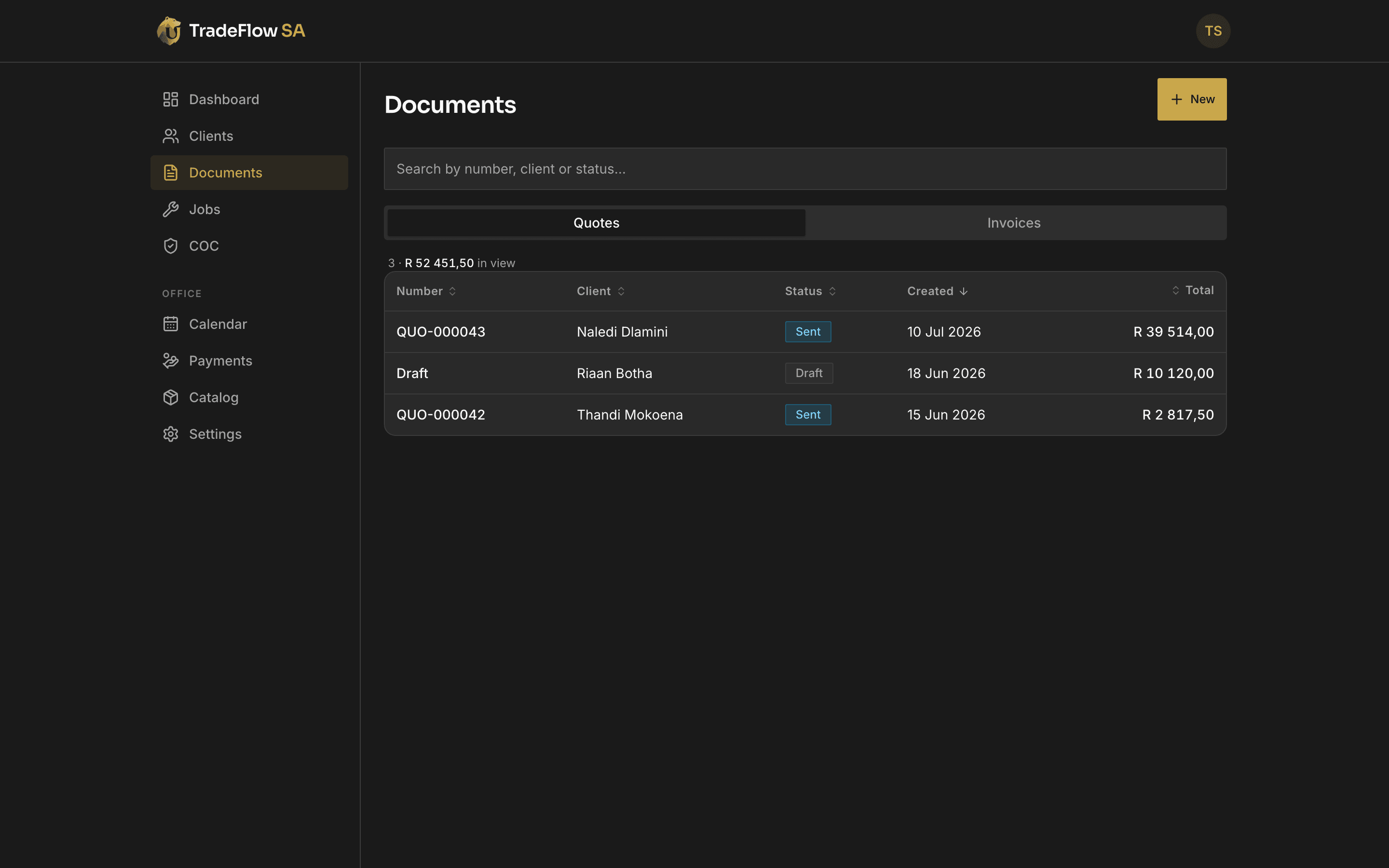This screenshot has height=868, width=1389.
Task: Open Catalog from the sidebar
Action: click(x=249, y=397)
